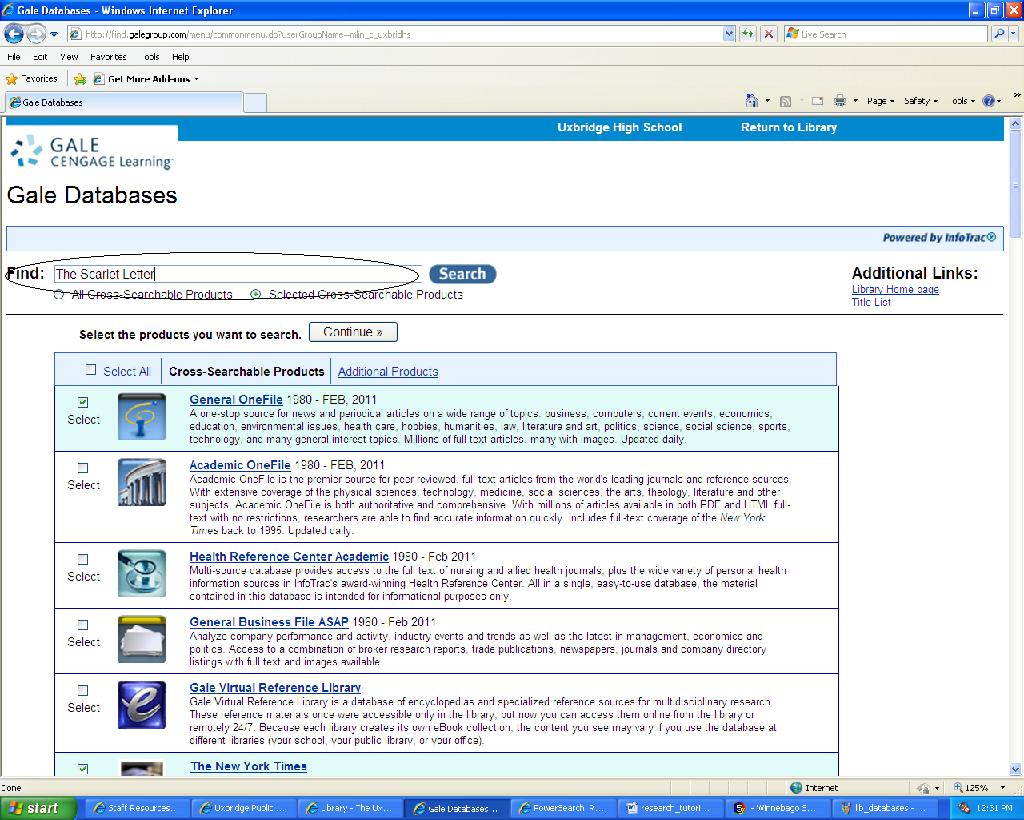Open the Favorites menu
The width and height of the screenshot is (1024, 820).
[108, 57]
